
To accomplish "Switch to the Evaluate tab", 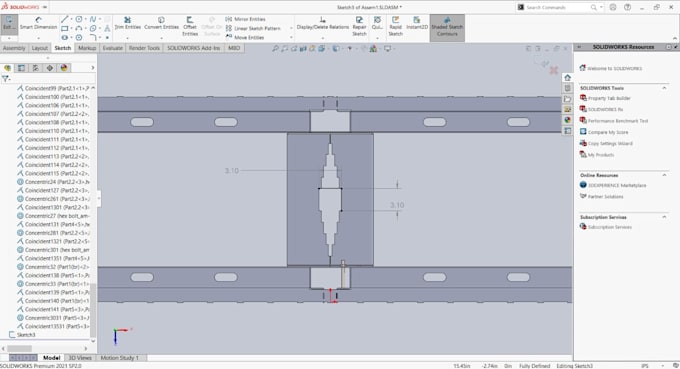I will tap(112, 48).
